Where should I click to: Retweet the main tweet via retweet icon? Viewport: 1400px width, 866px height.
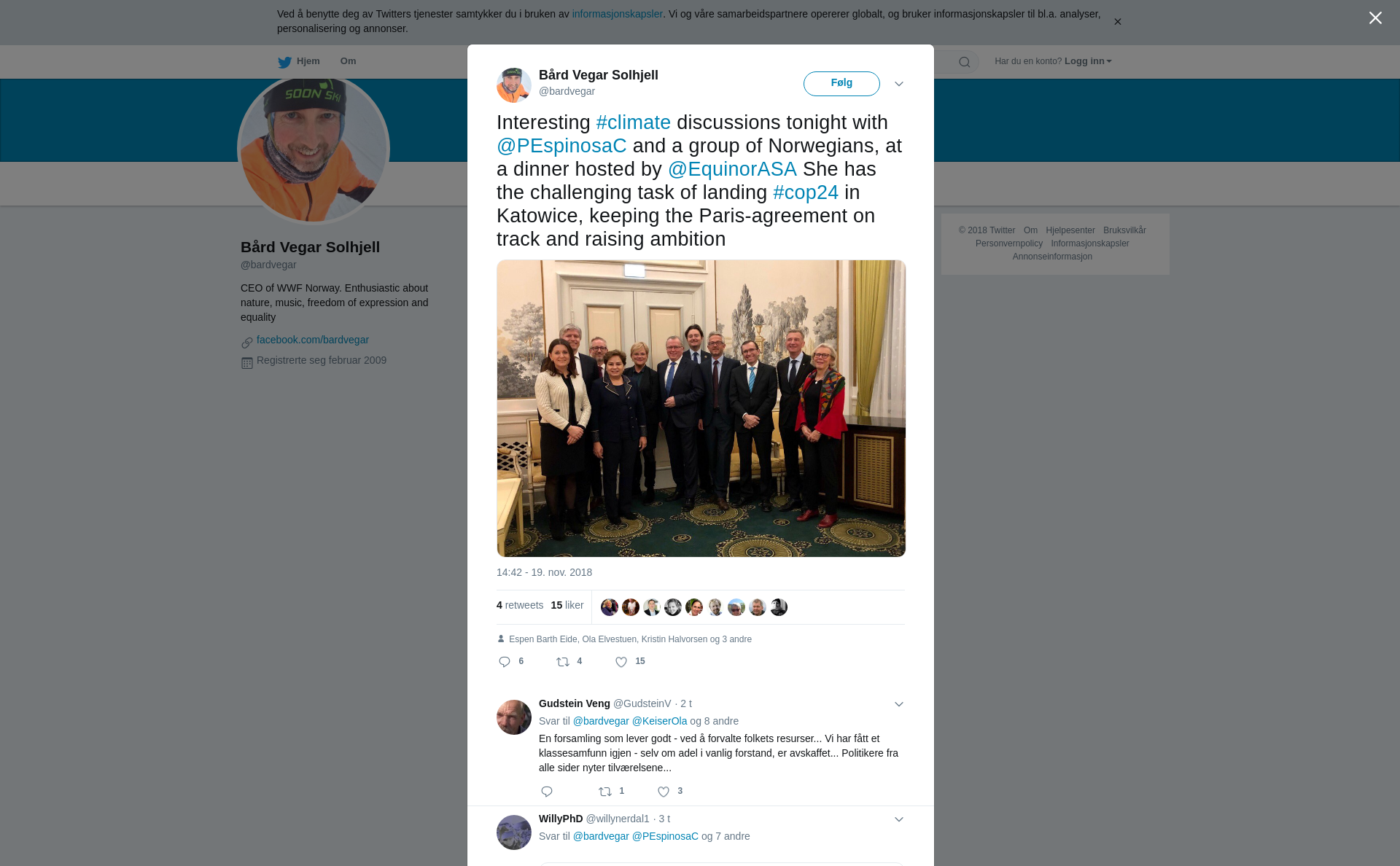tap(563, 662)
